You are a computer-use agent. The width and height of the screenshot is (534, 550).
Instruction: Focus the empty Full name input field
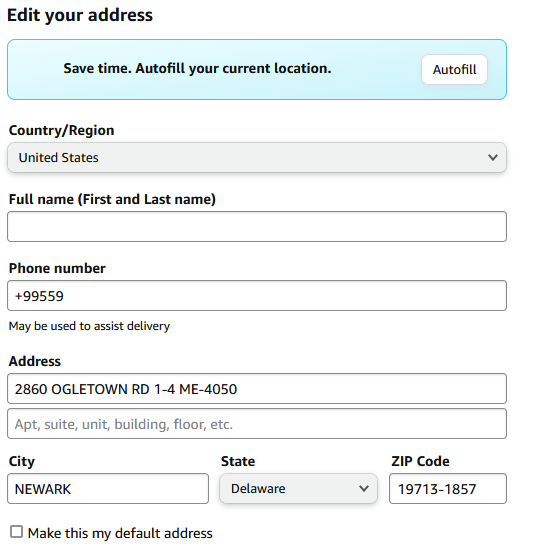point(257,227)
